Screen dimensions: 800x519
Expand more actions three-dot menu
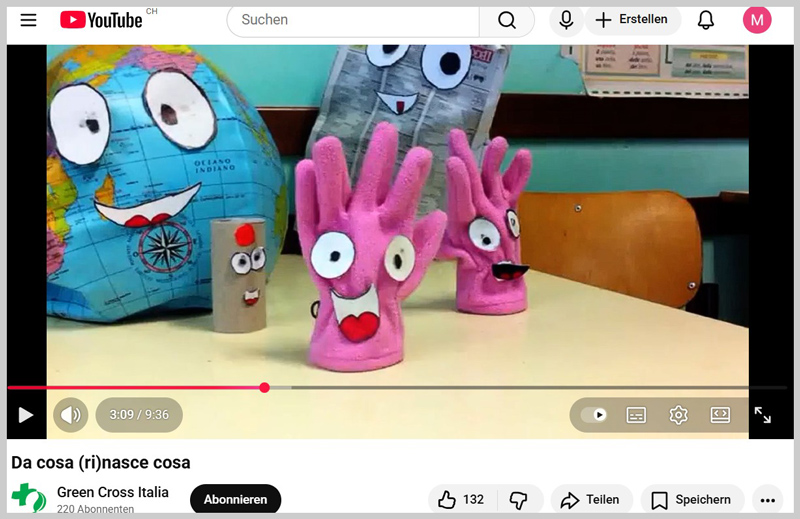coord(767,499)
